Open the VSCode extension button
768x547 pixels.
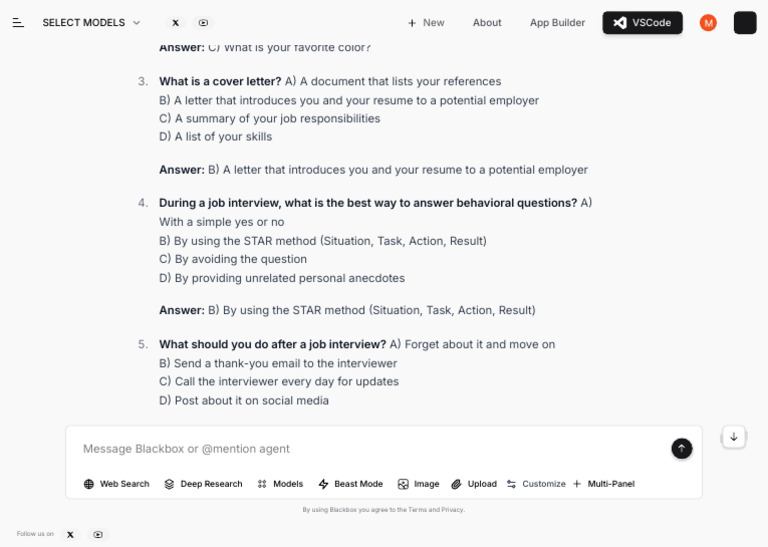click(x=642, y=23)
